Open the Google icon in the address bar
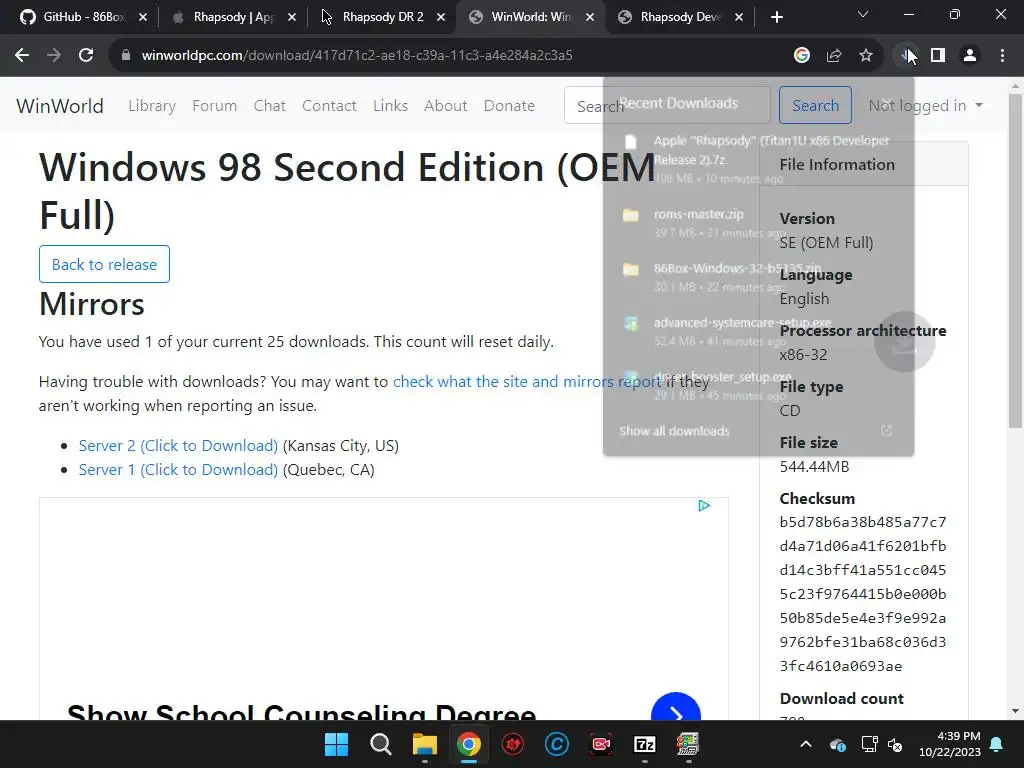Image resolution: width=1024 pixels, height=768 pixels. click(x=802, y=56)
